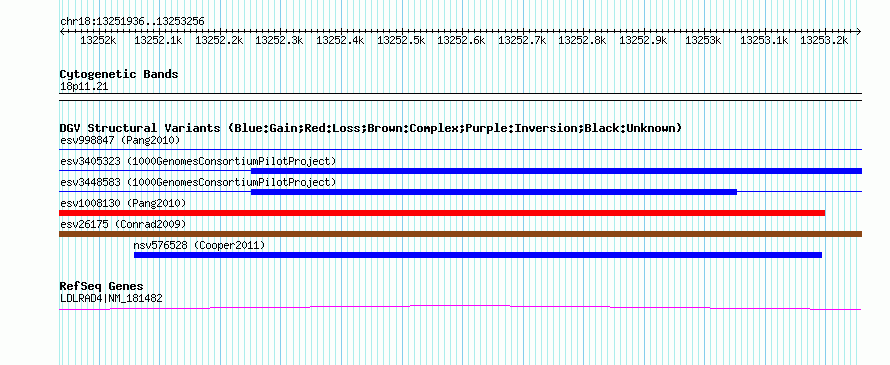Click the blue gain bar of nsv576528
This screenshot has height=365, width=890.
478,255
